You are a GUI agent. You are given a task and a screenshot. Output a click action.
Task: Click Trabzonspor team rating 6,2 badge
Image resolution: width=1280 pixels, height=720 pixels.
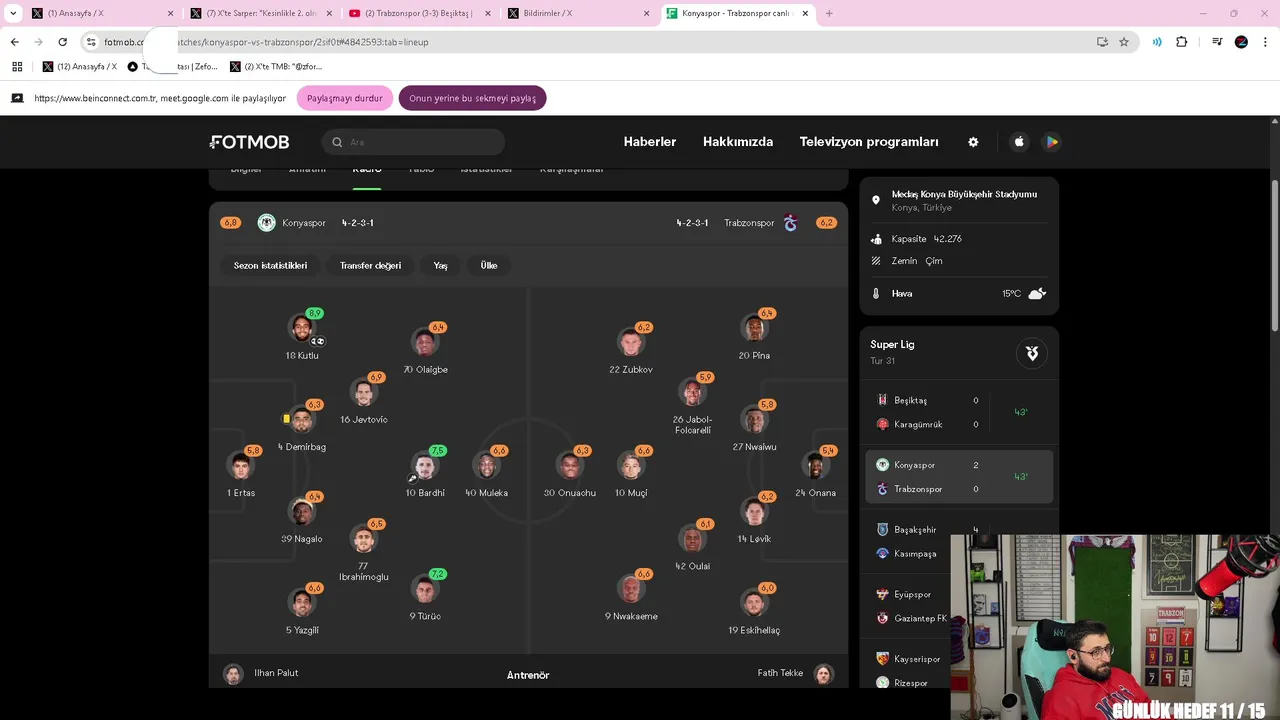click(826, 223)
